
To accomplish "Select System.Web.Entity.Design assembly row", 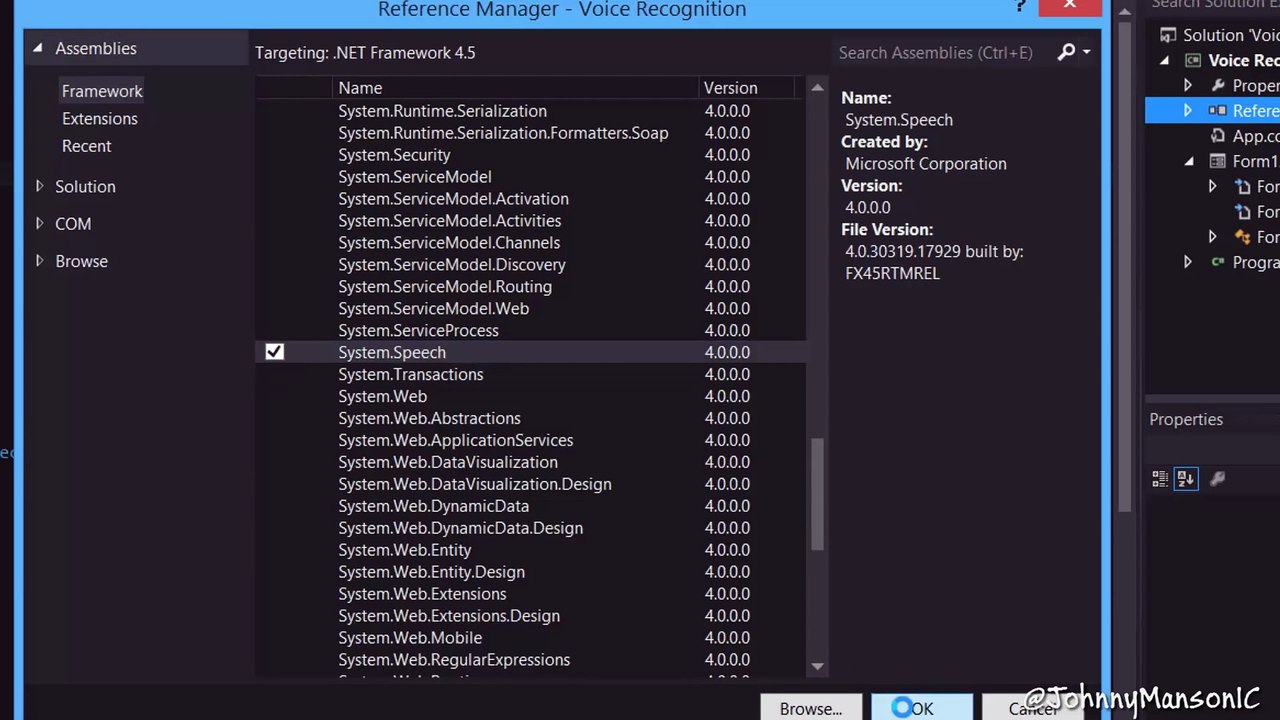I will [530, 573].
